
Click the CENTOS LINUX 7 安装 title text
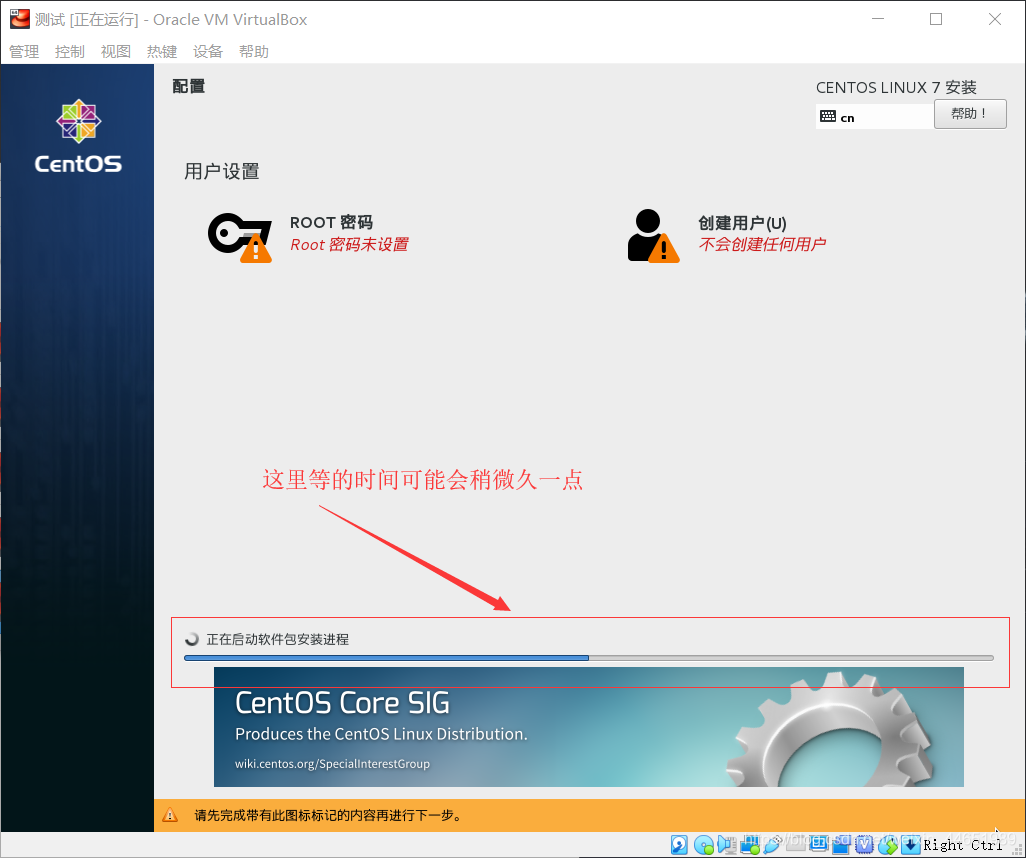(x=896, y=87)
